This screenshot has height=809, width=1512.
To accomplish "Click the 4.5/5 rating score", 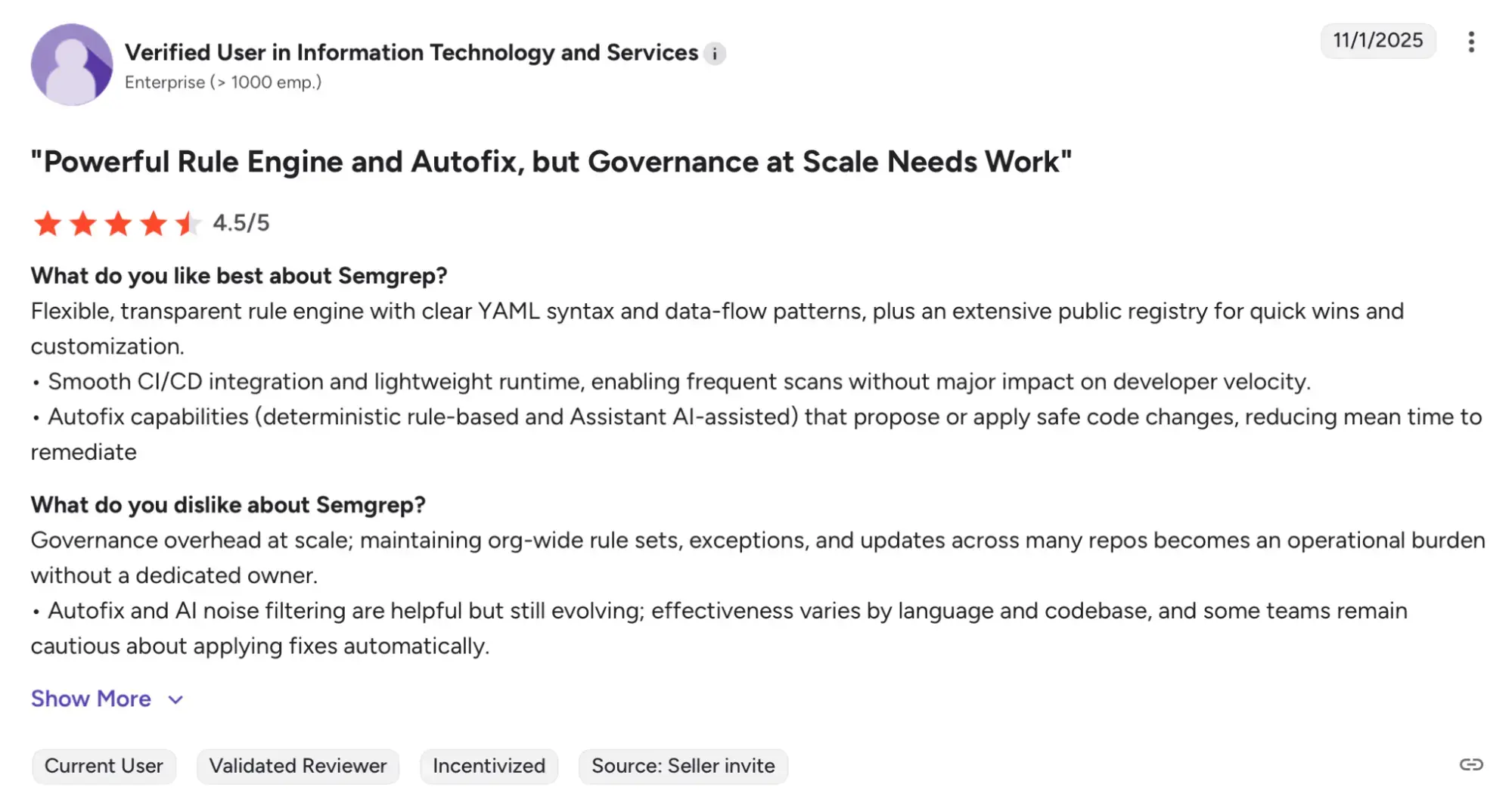I will click(x=241, y=223).
